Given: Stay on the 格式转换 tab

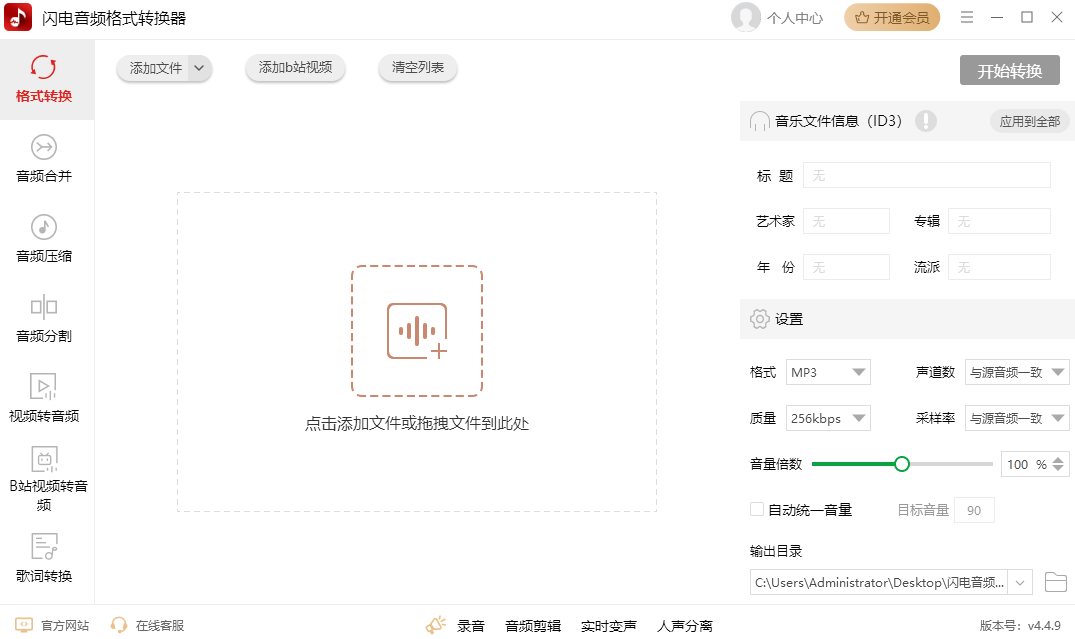Looking at the screenshot, I should (x=42, y=79).
